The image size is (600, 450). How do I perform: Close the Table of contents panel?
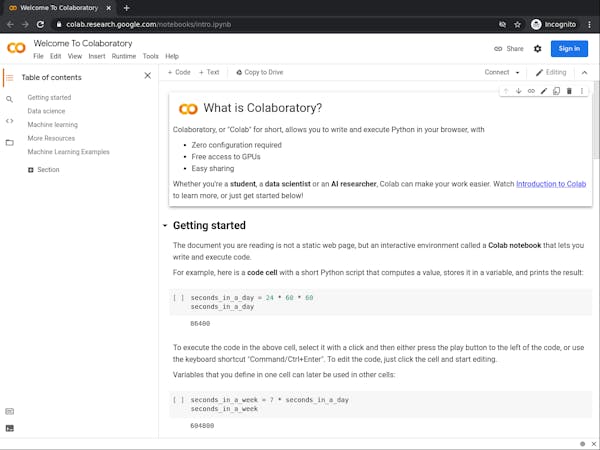(147, 76)
